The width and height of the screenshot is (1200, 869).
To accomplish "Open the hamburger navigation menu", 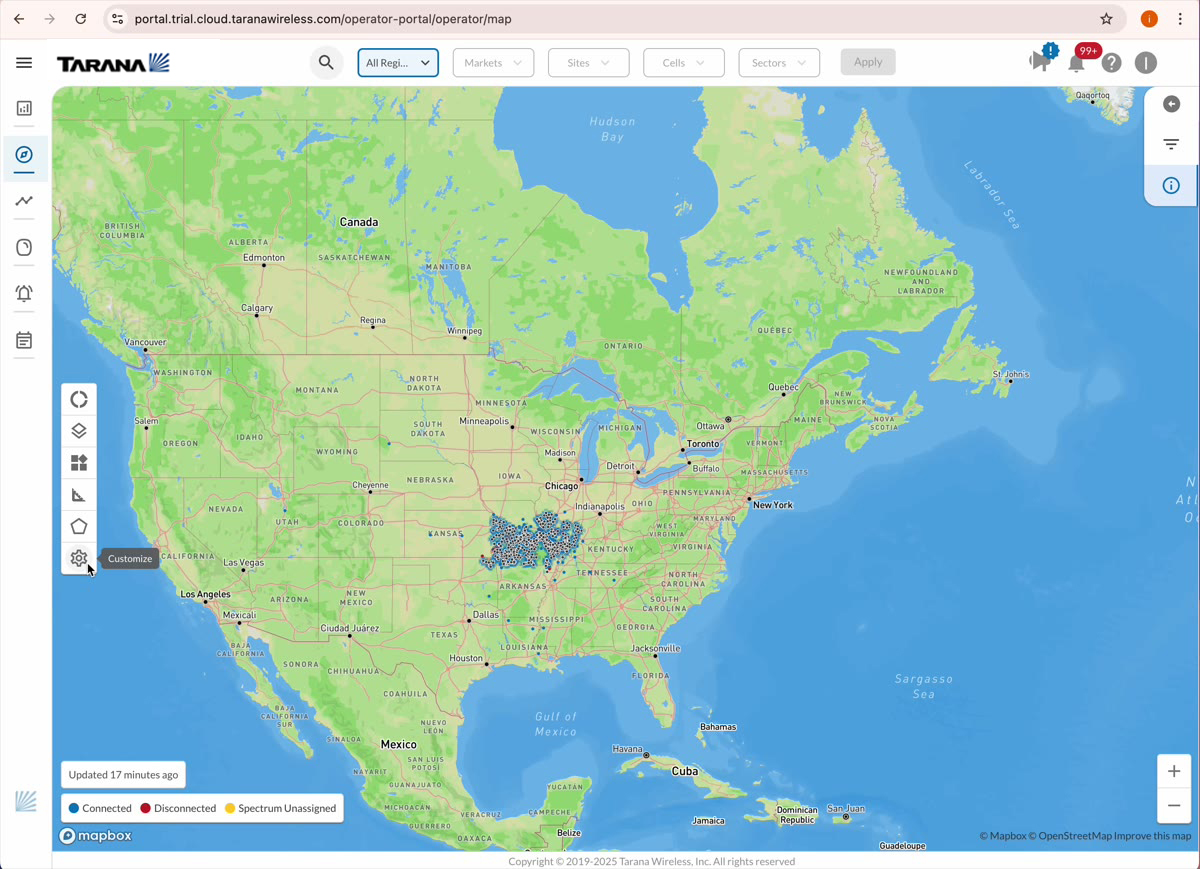I will [x=23, y=62].
